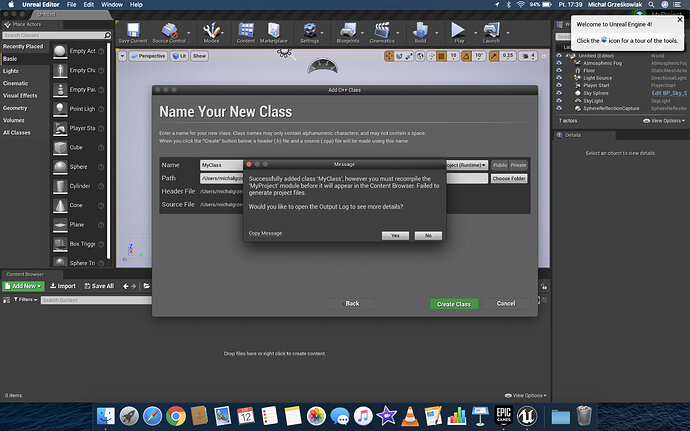Click the Modes toolbar icon
This screenshot has width=690, height=431.
pyautogui.click(x=211, y=33)
